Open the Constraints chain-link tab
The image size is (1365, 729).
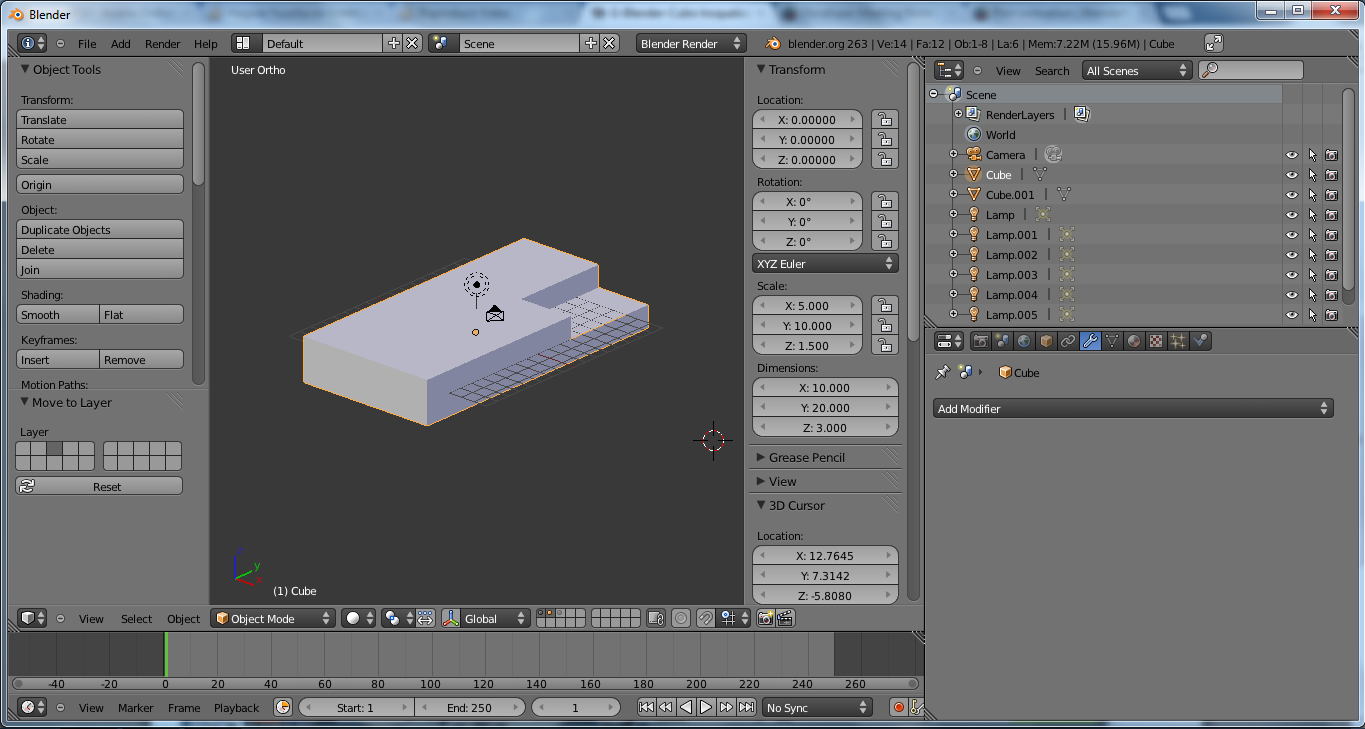point(1068,341)
